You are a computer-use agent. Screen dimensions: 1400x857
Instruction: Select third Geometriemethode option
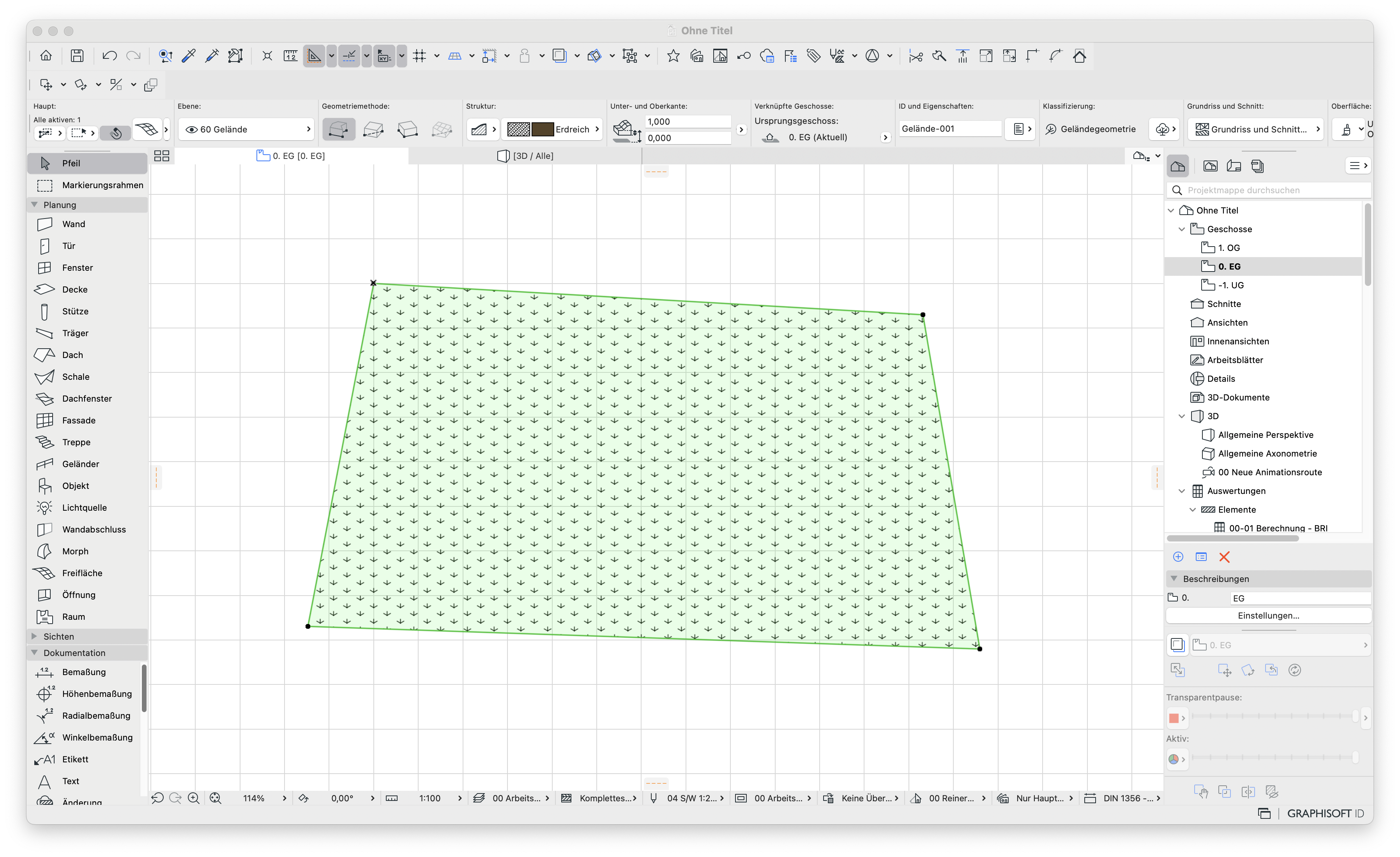(407, 129)
